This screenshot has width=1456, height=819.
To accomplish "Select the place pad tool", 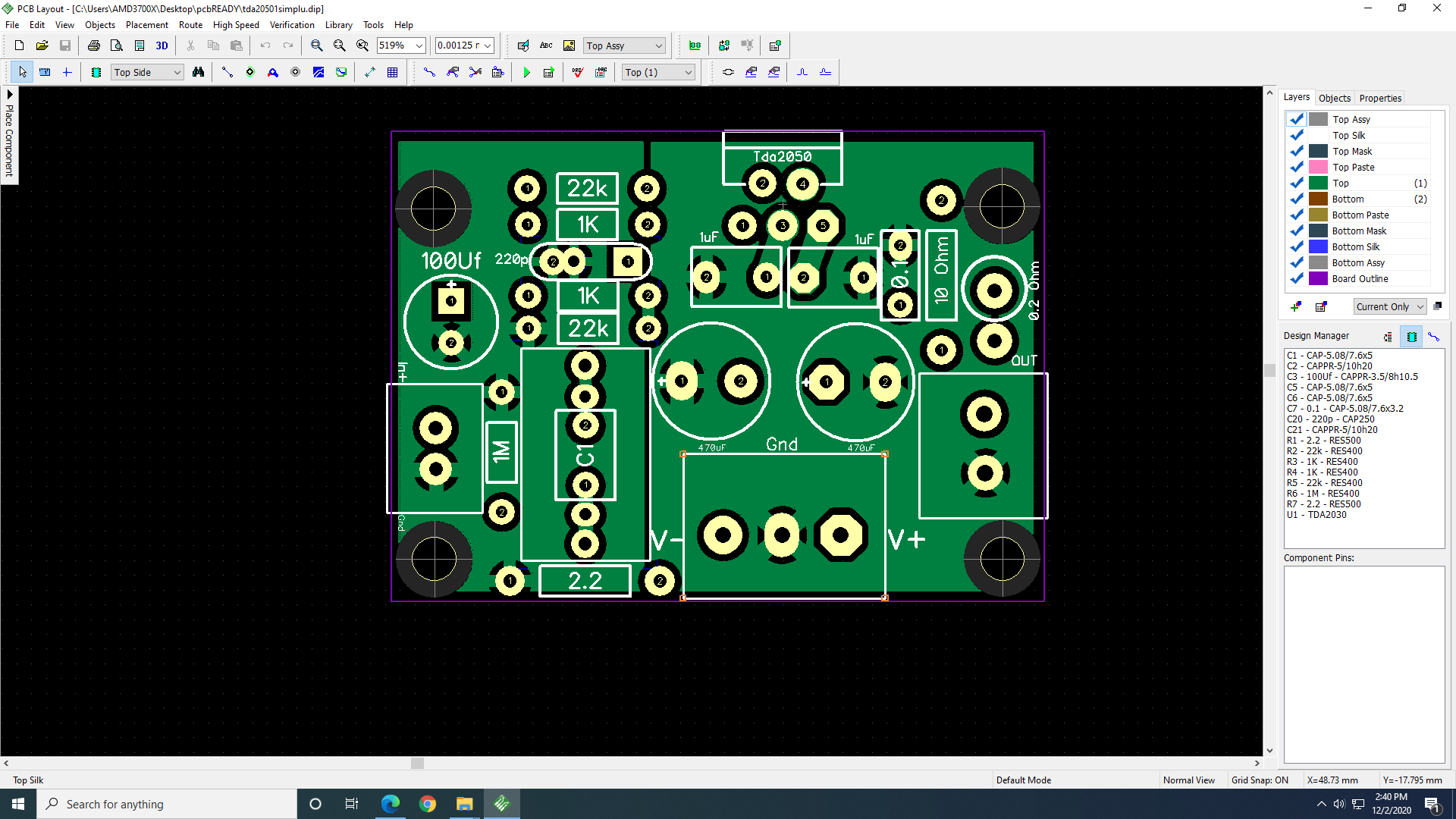I will 250,72.
